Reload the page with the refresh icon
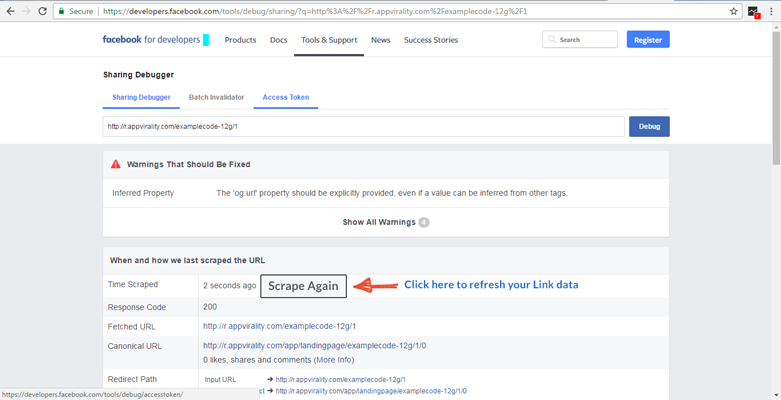 (x=42, y=11)
